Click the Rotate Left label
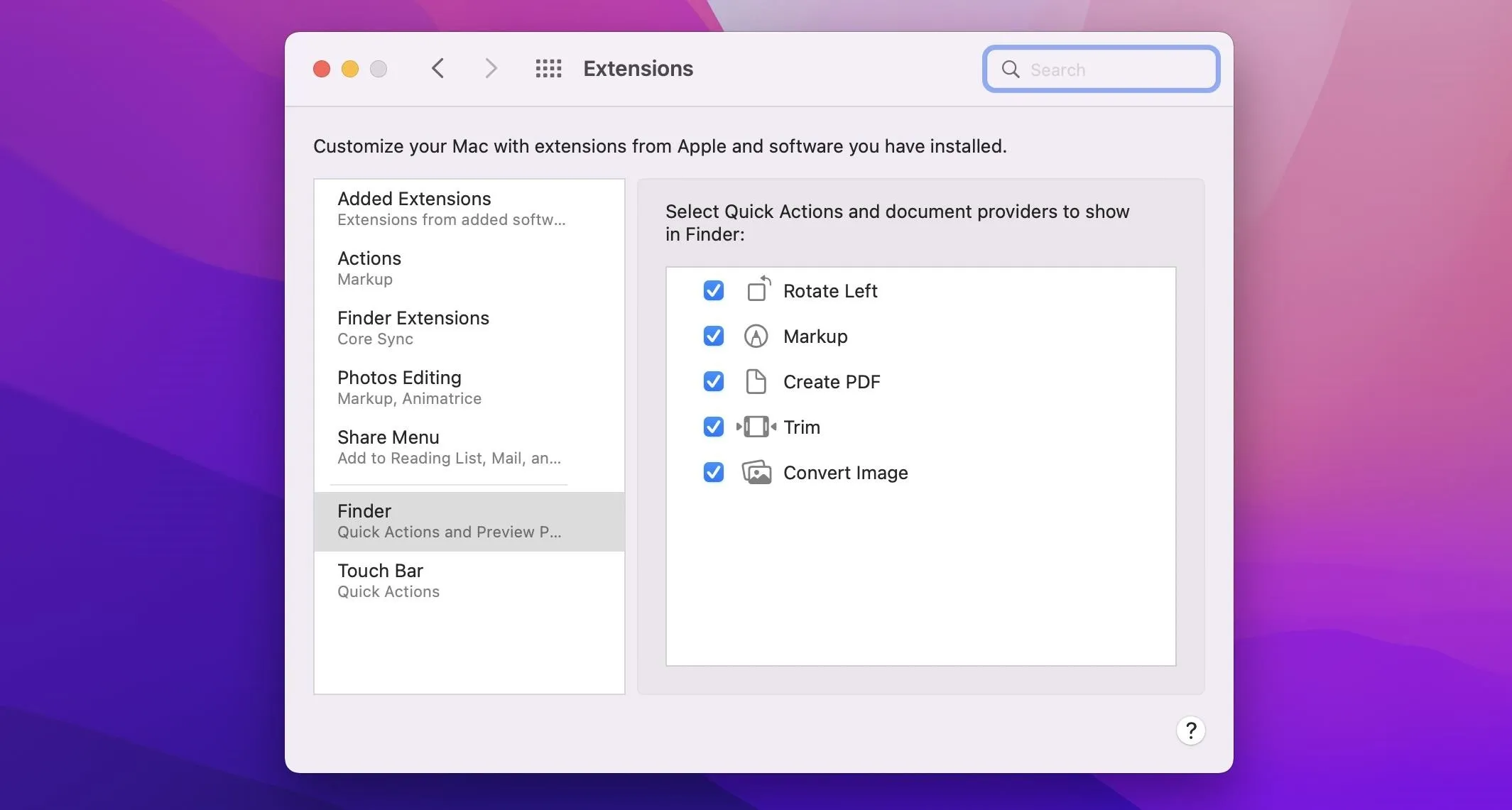 pos(830,291)
